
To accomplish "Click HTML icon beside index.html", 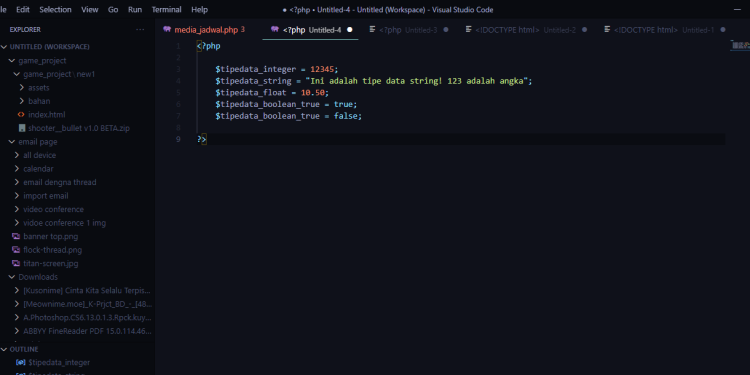I will (21, 115).
